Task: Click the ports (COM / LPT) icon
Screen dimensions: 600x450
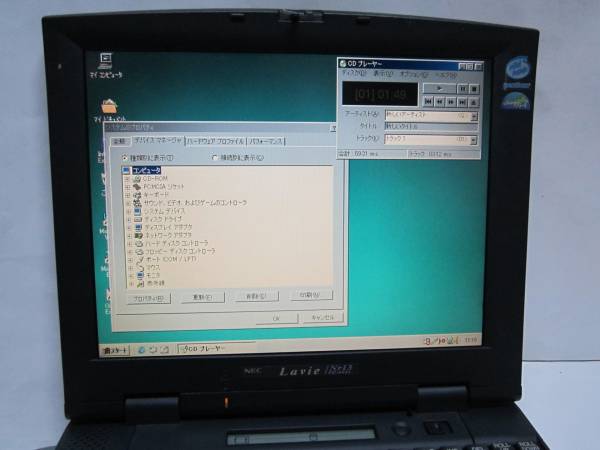Action: click(x=140, y=259)
